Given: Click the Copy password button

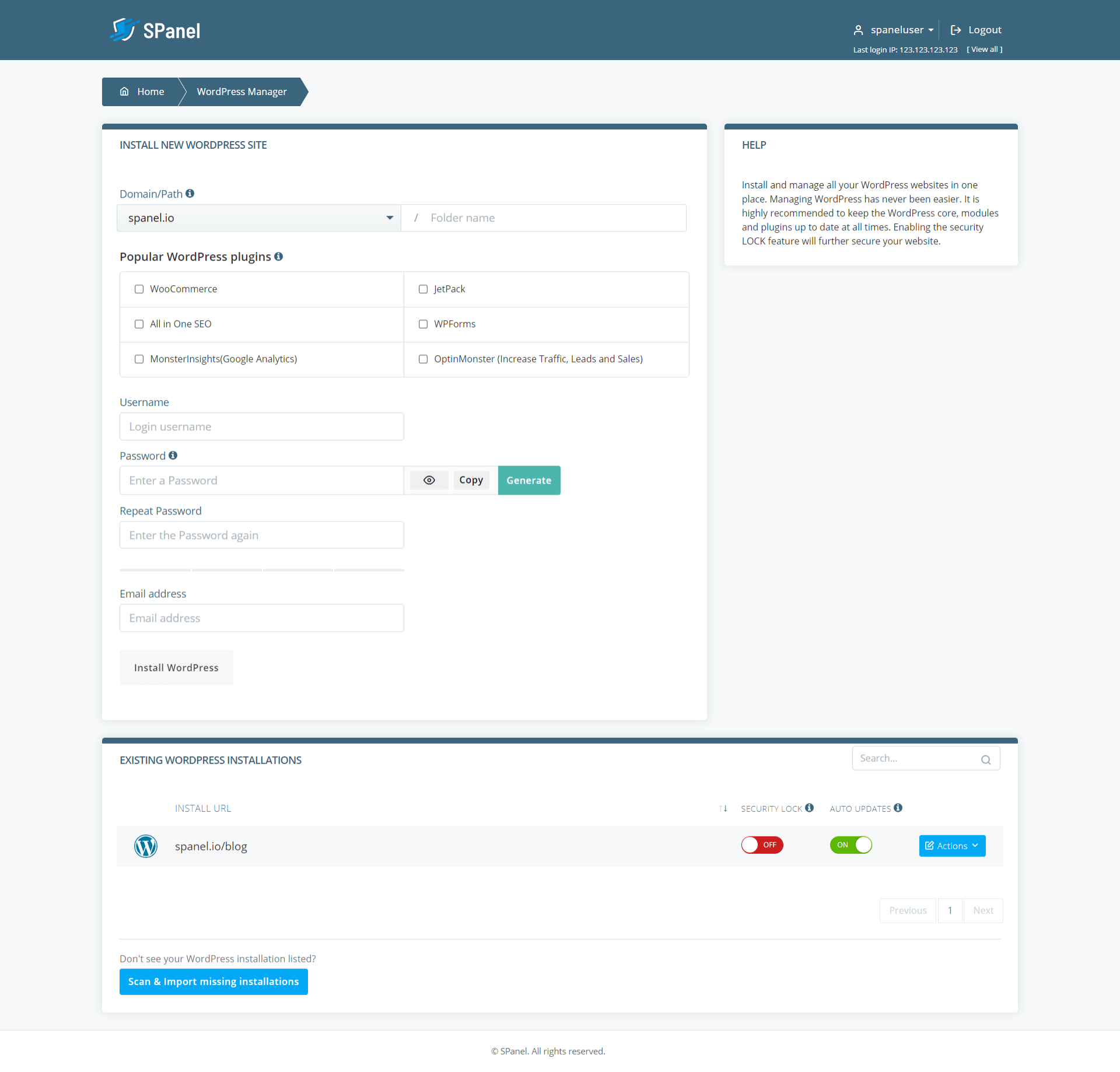Looking at the screenshot, I should 471,480.
